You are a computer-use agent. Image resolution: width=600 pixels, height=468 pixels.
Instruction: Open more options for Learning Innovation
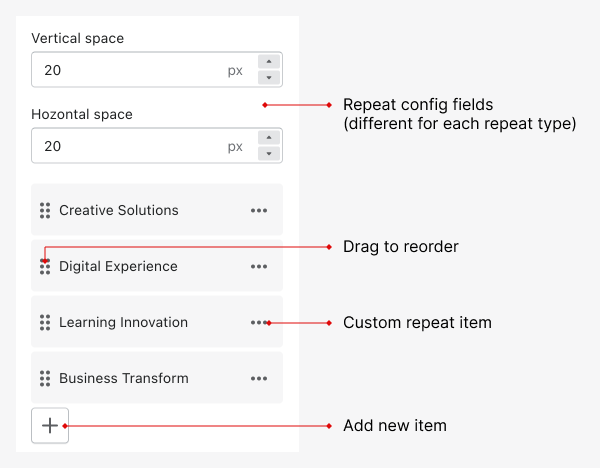259,322
